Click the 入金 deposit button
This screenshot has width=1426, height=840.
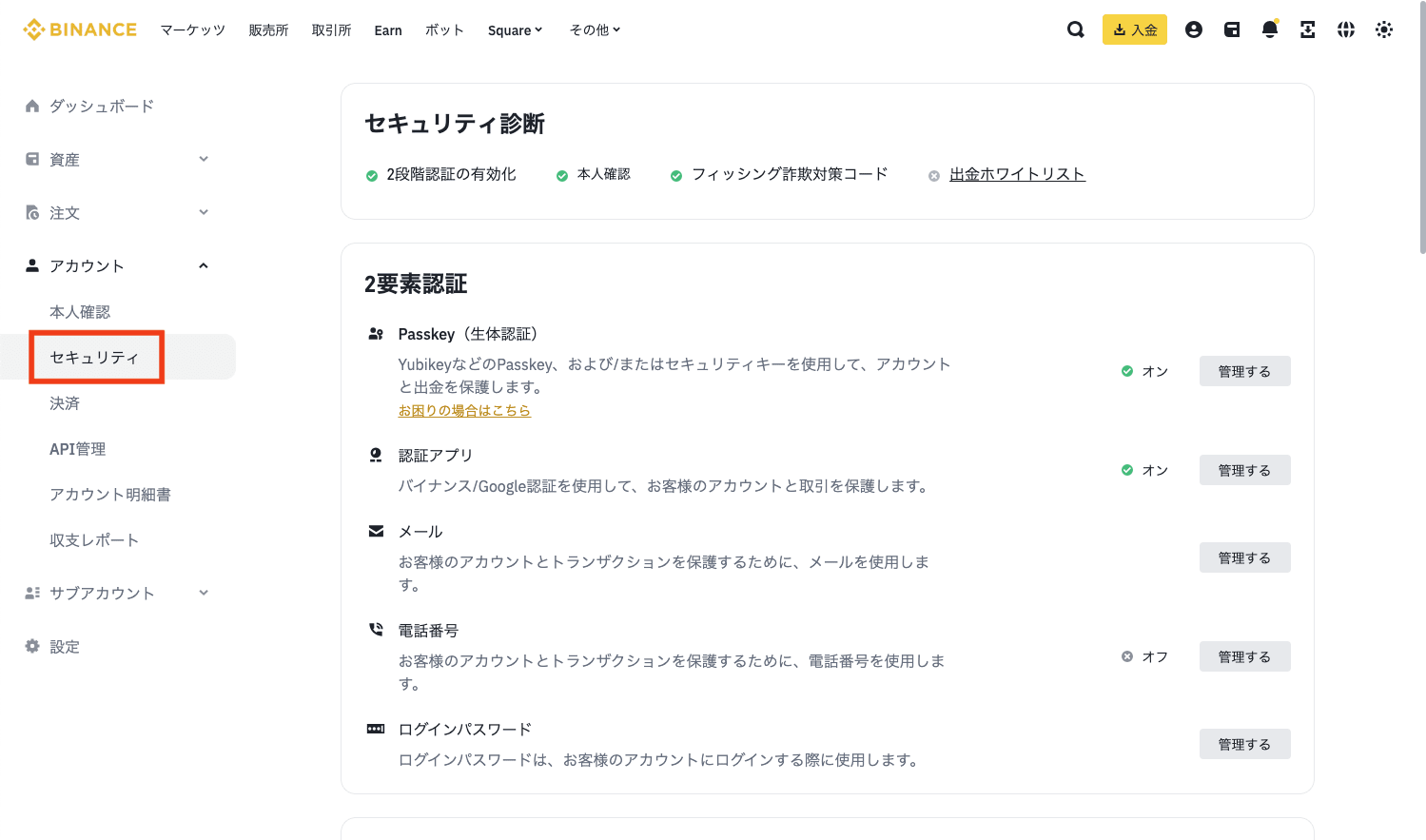click(1134, 29)
